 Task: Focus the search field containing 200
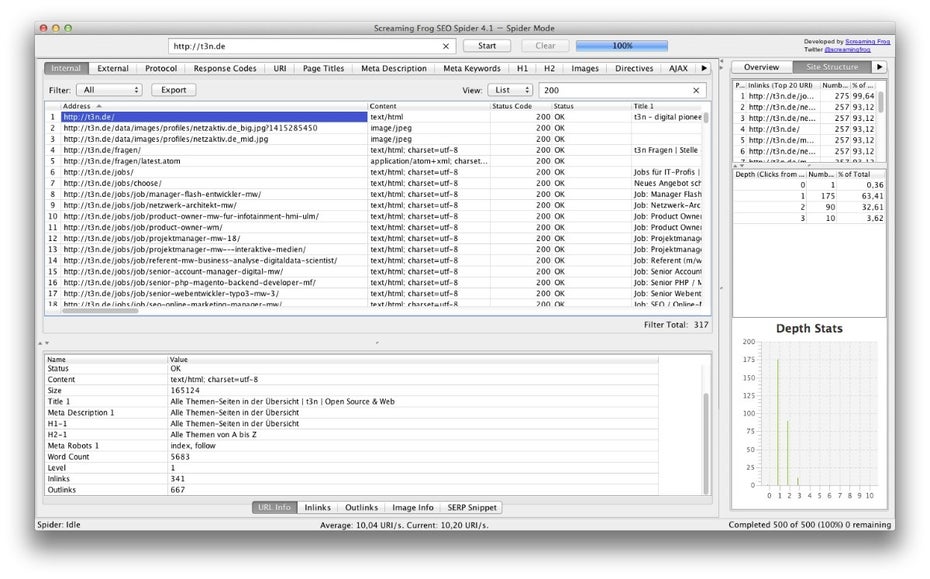pyautogui.click(x=622, y=90)
